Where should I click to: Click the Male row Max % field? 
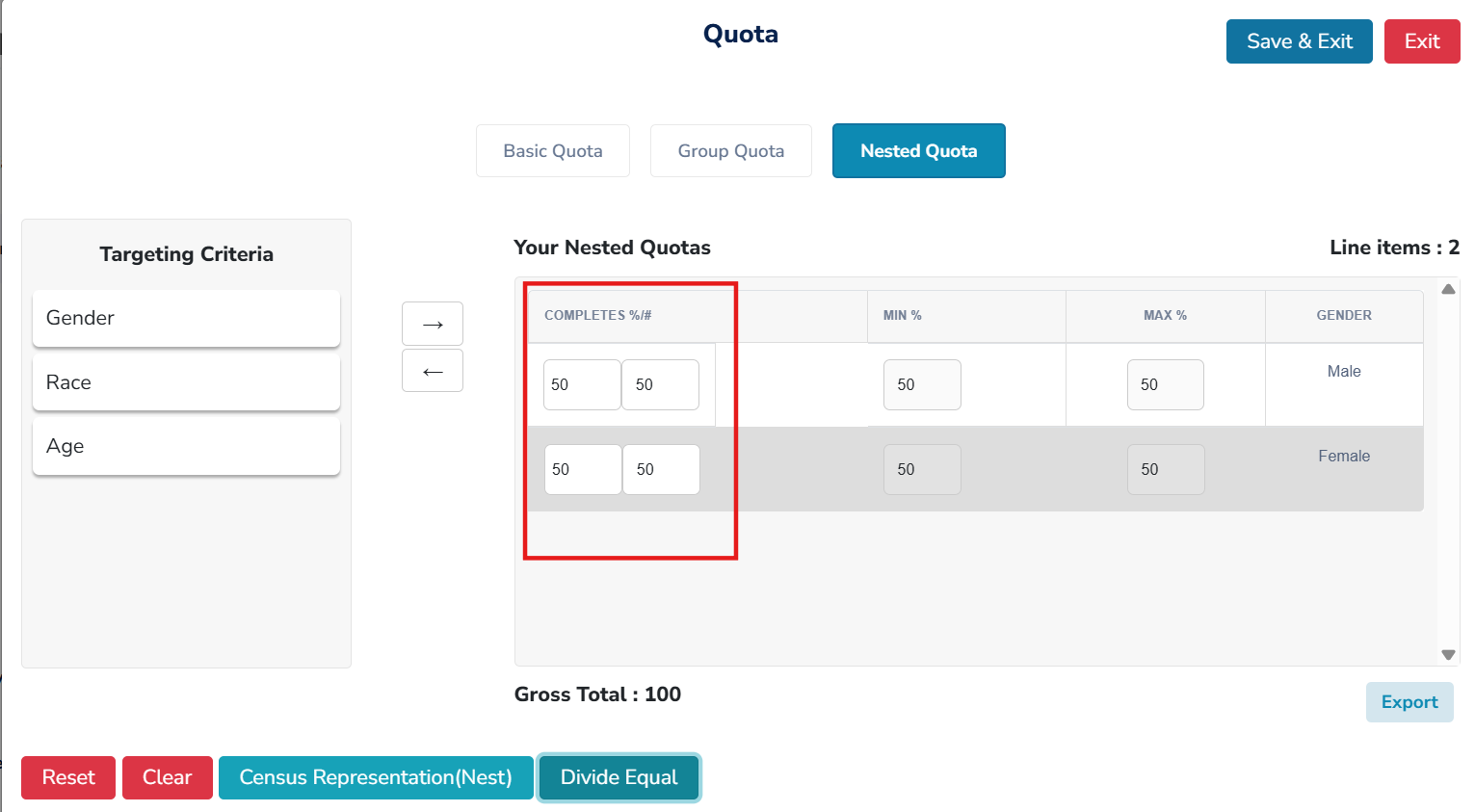click(1165, 384)
